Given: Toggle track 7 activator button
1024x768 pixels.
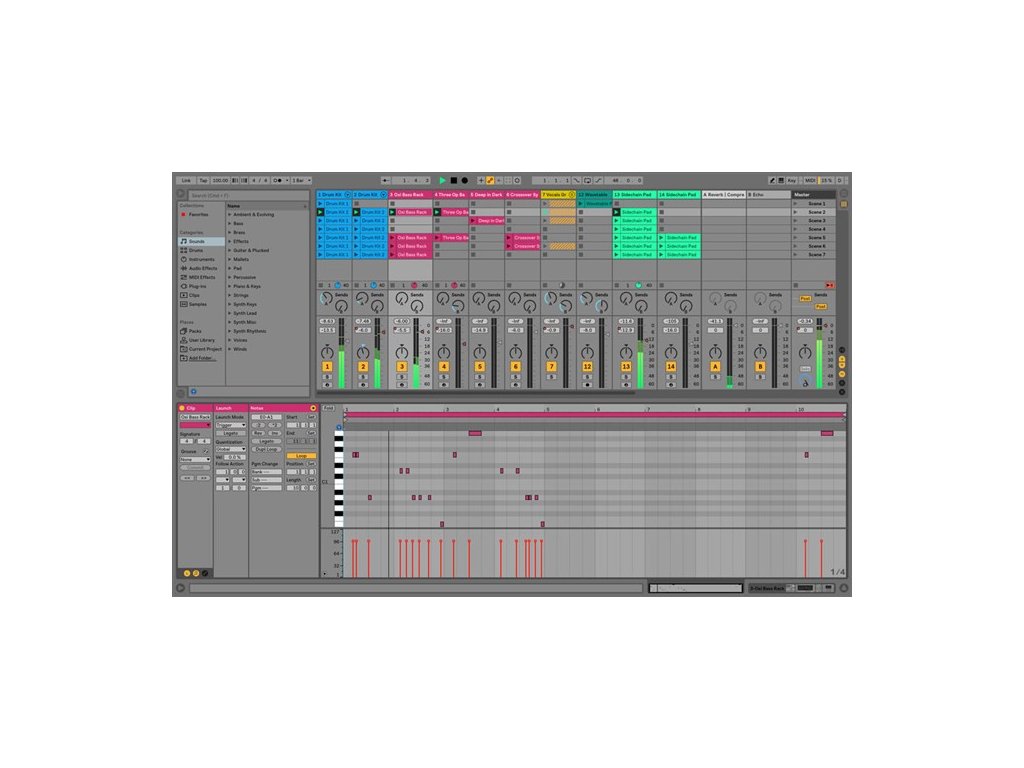Looking at the screenshot, I should (x=551, y=367).
